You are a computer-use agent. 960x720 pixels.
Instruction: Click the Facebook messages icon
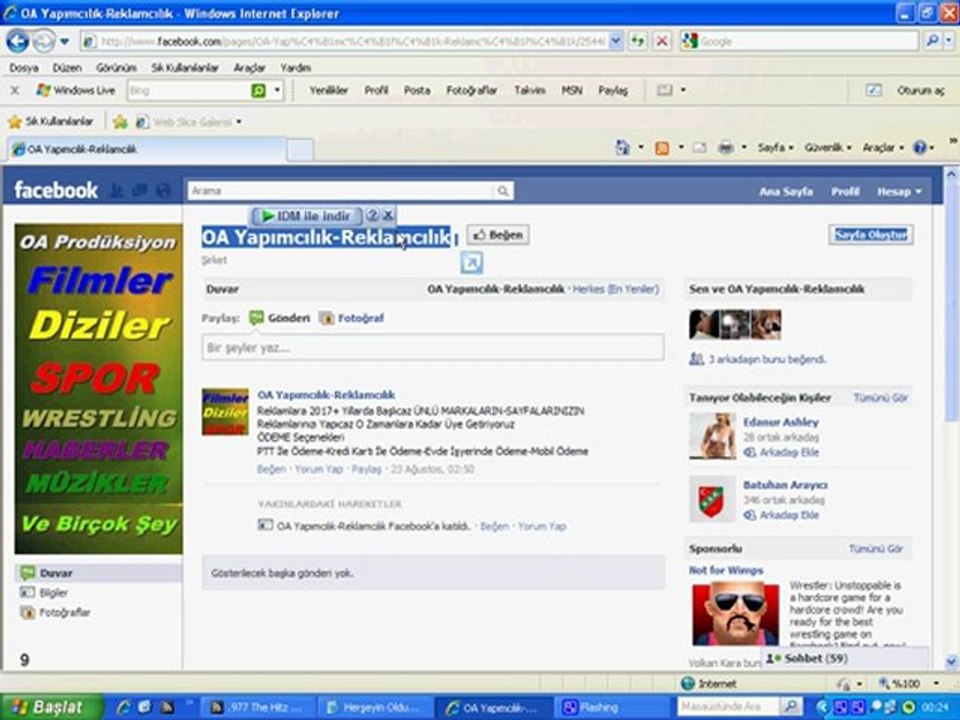pyautogui.click(x=140, y=191)
